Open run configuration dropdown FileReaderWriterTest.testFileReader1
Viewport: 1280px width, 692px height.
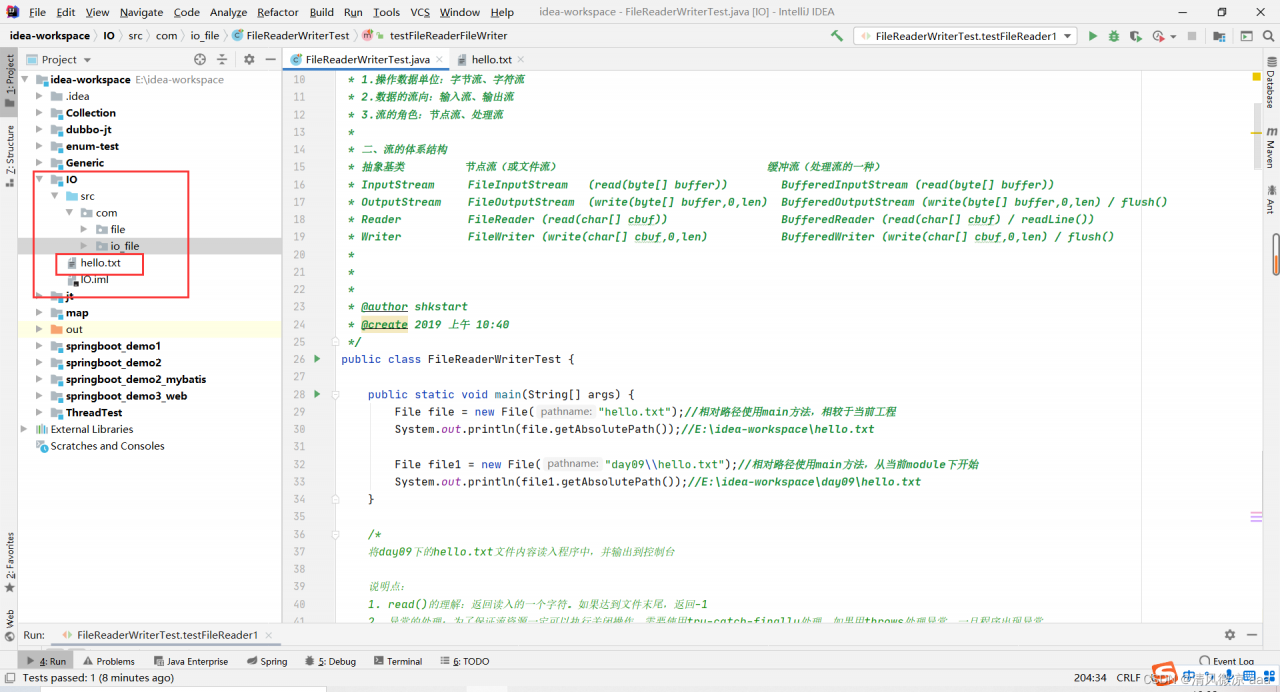point(965,36)
